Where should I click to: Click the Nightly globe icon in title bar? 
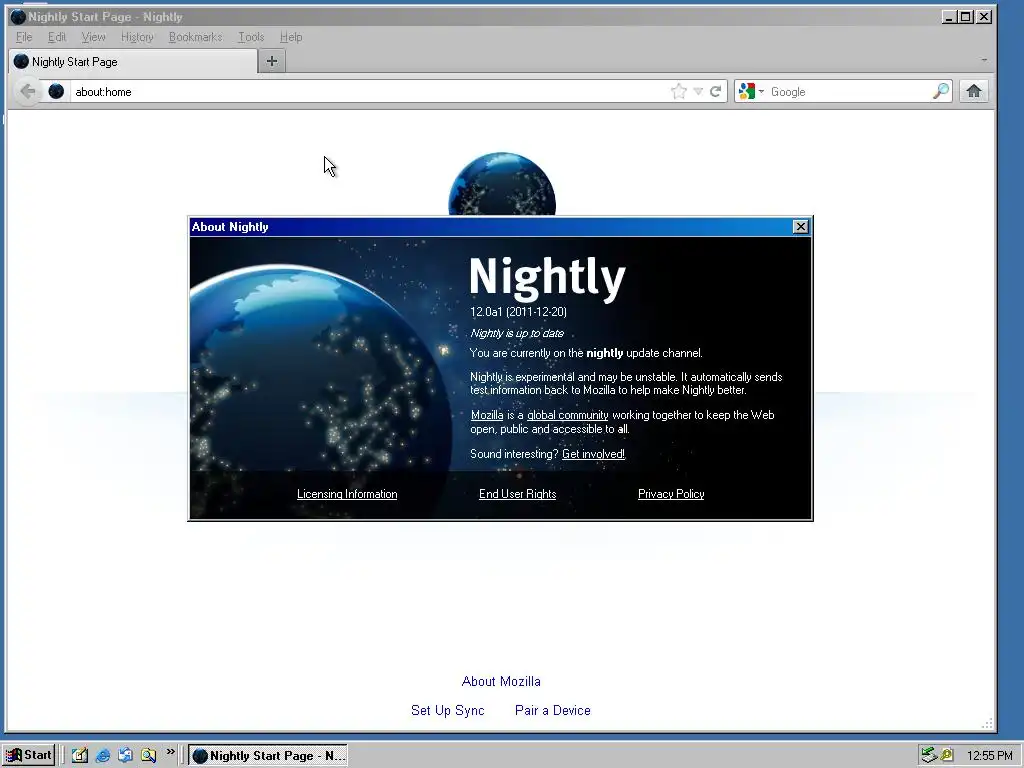point(18,17)
